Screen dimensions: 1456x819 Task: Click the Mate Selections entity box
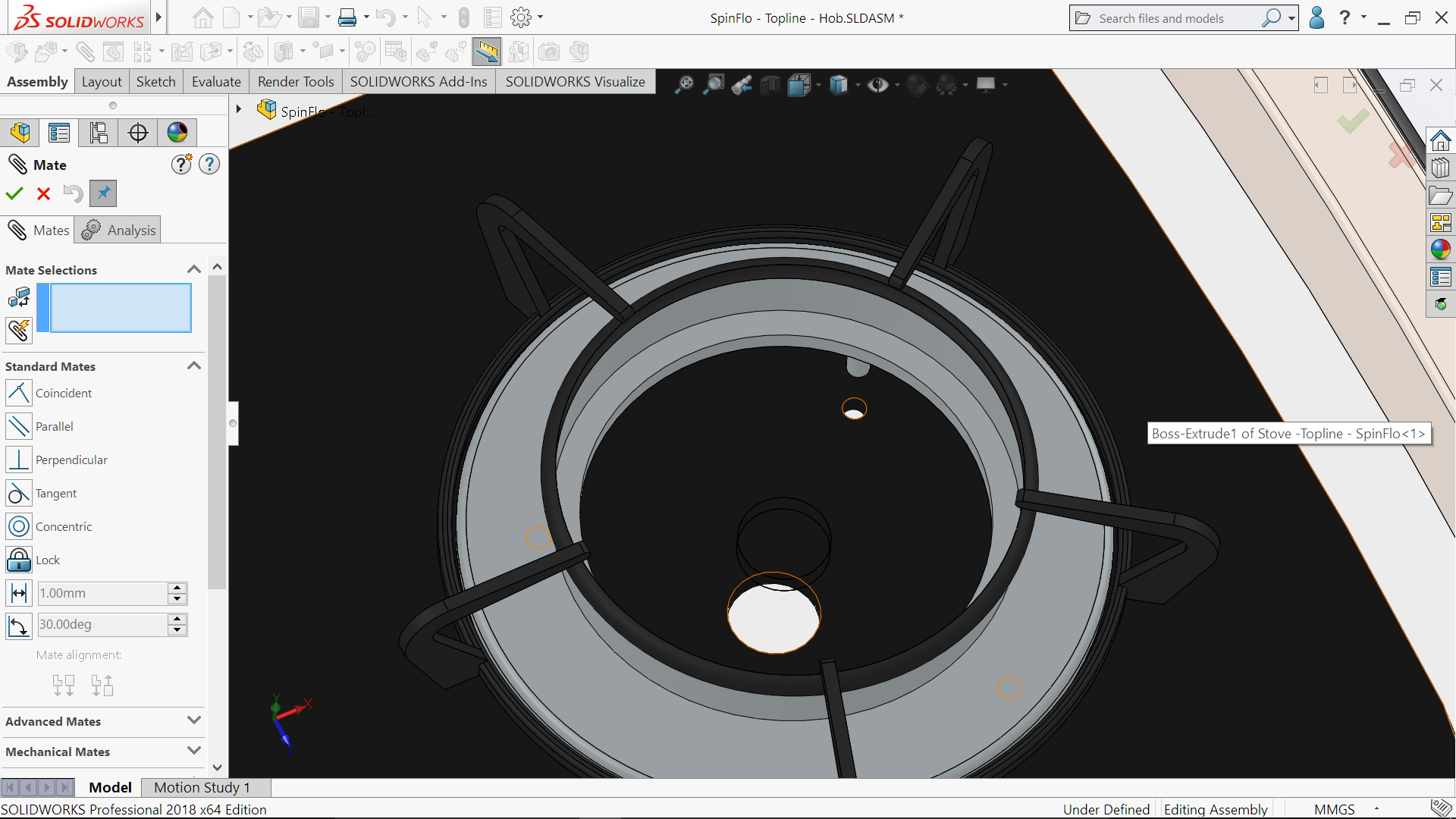(x=120, y=308)
